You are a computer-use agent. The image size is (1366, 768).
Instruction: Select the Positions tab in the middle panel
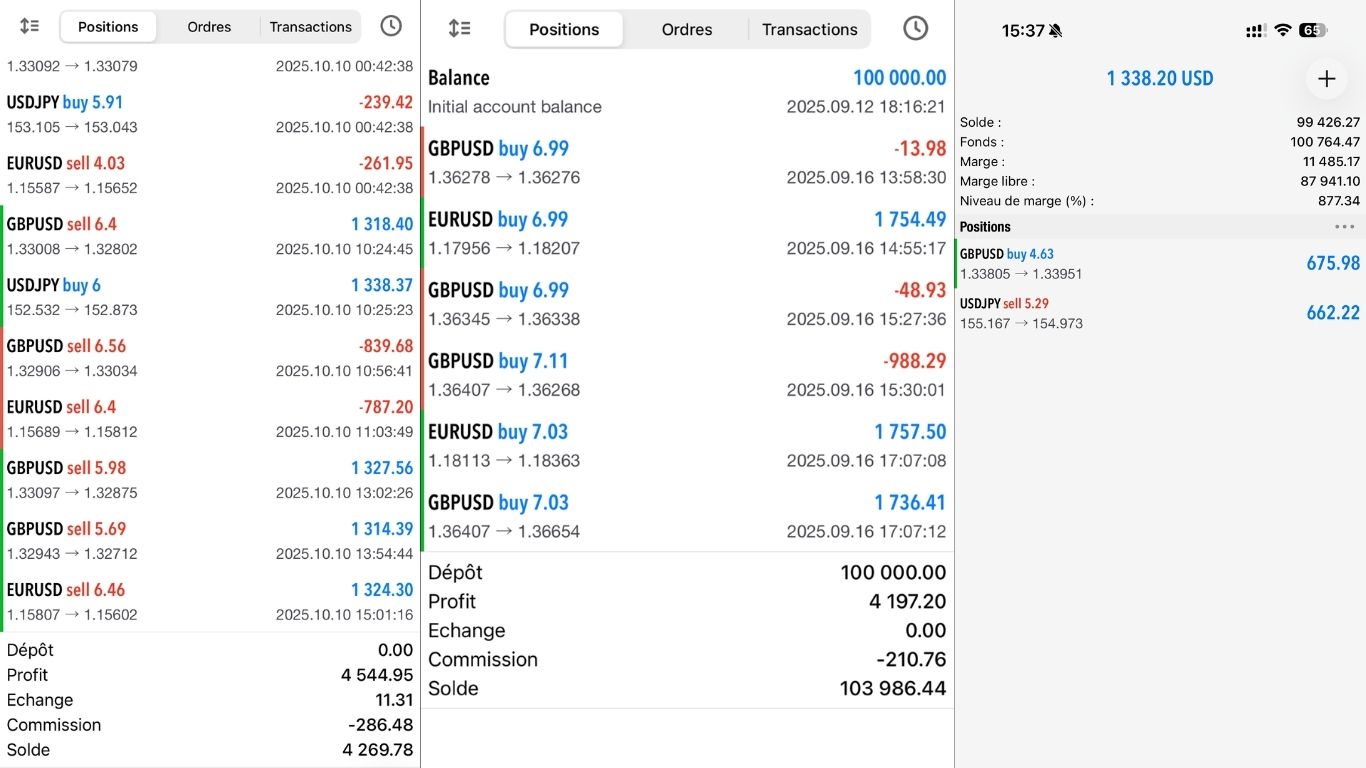coord(564,30)
